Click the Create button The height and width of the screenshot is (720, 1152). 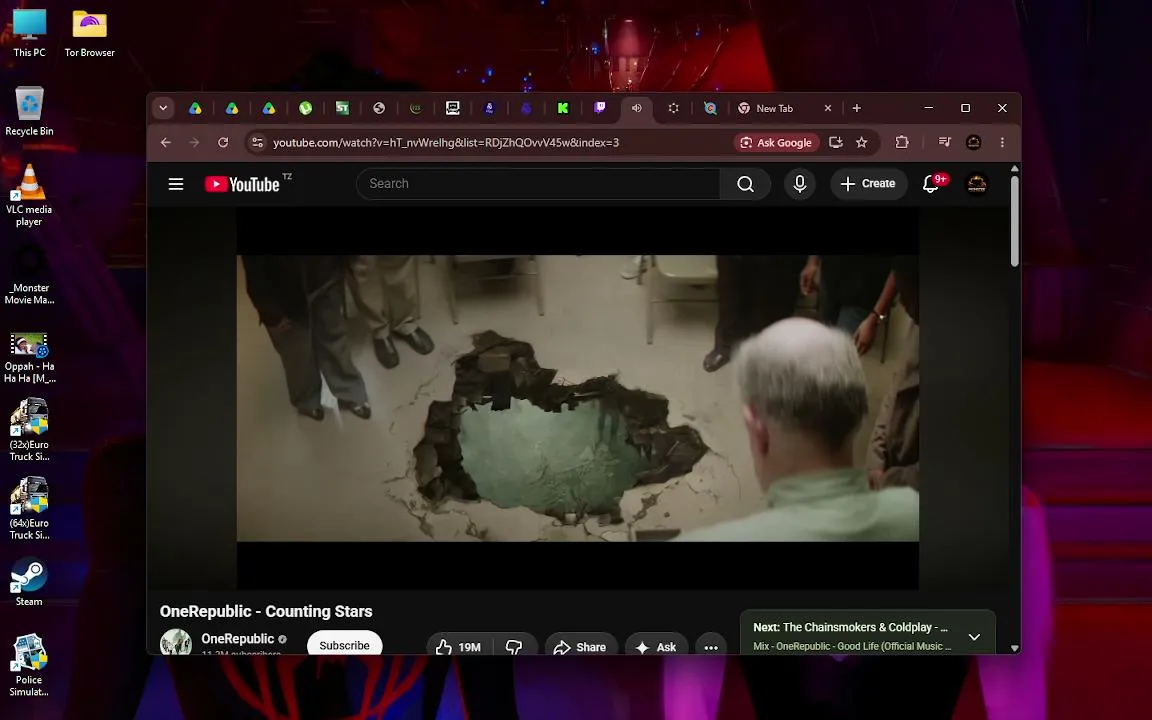pyautogui.click(x=868, y=184)
